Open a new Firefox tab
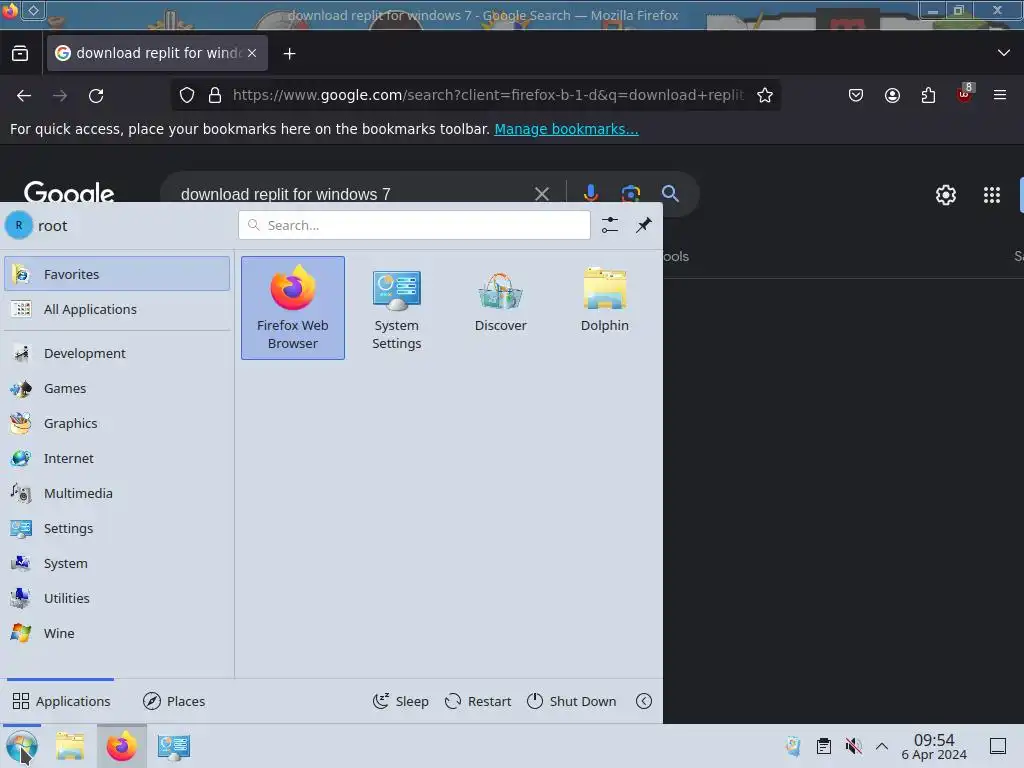The image size is (1024, 768). coord(289,54)
